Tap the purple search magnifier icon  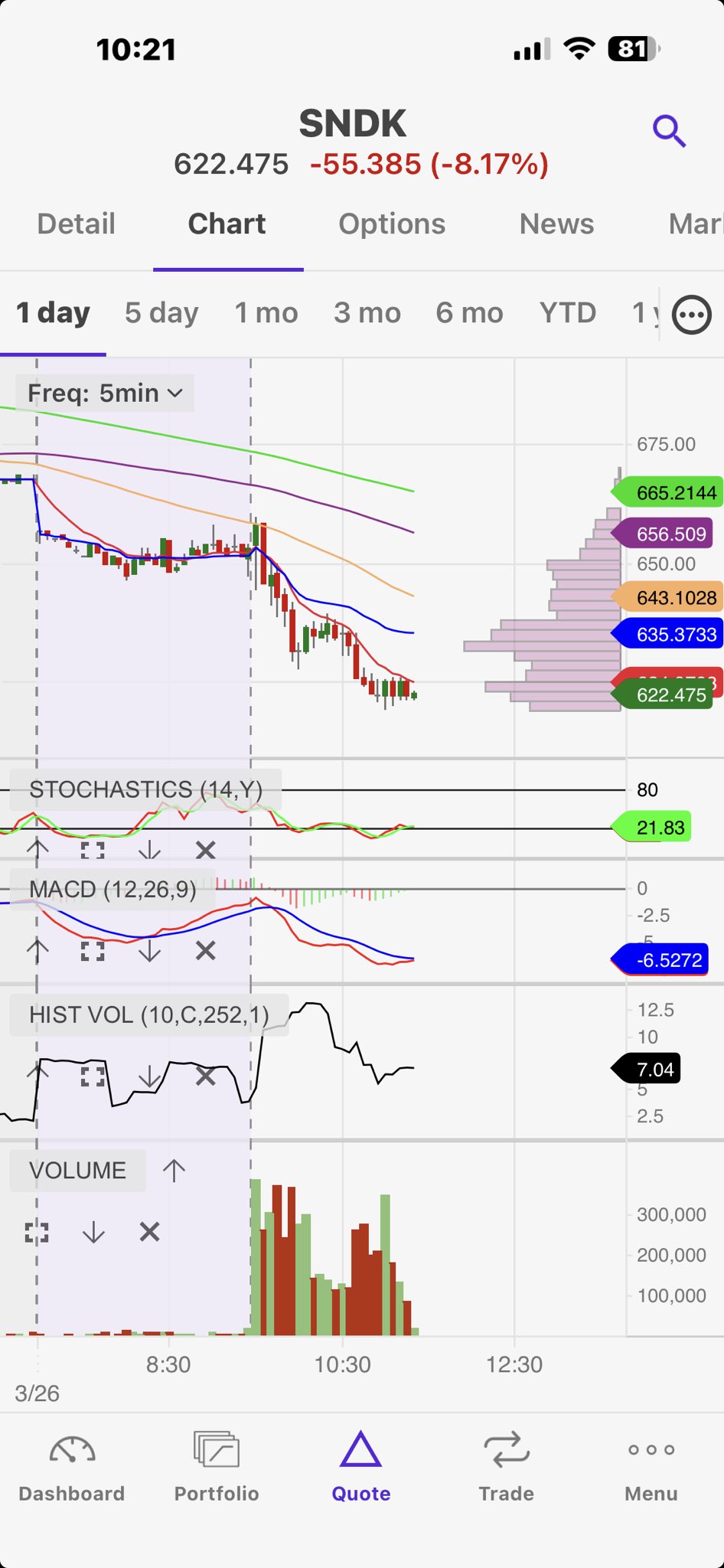[x=669, y=131]
